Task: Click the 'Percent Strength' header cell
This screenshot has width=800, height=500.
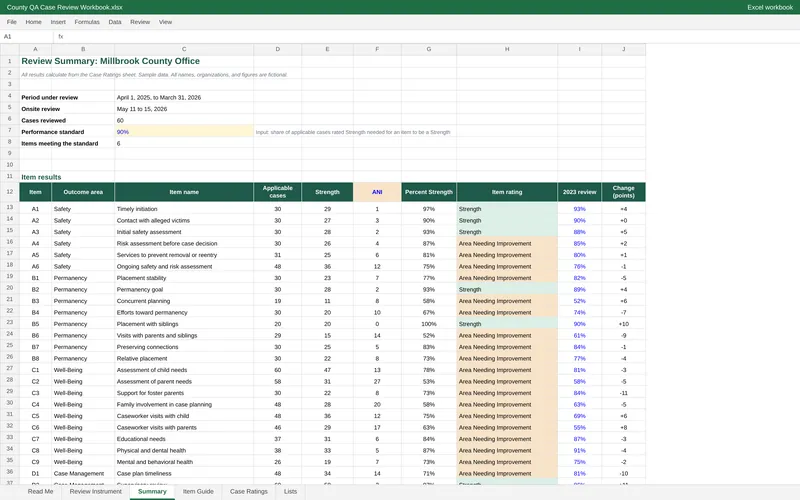Action: pos(429,192)
